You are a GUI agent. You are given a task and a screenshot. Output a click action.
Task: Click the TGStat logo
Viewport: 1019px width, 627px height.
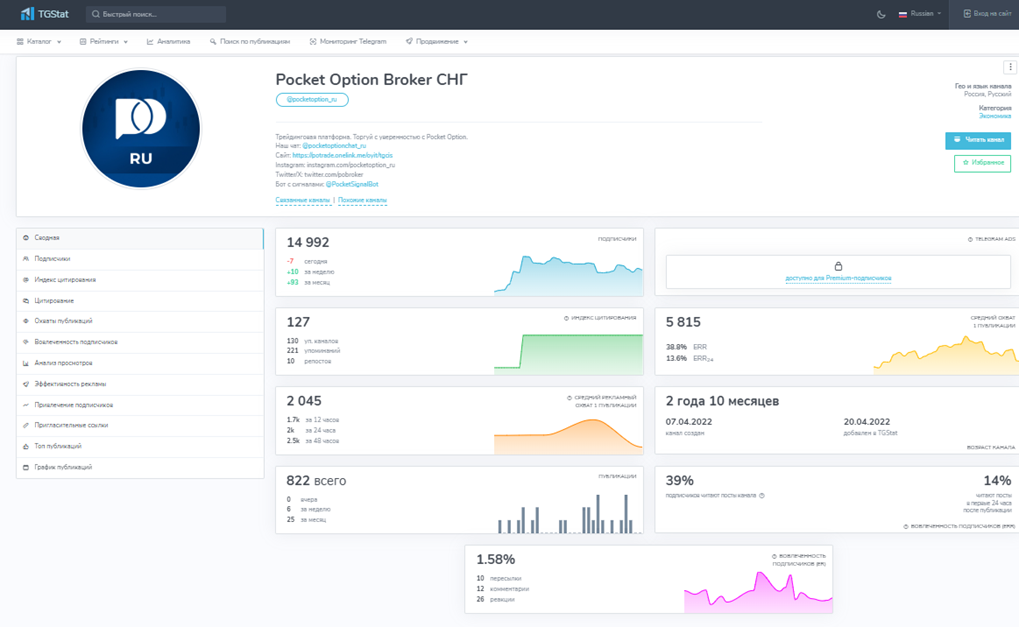coord(45,14)
